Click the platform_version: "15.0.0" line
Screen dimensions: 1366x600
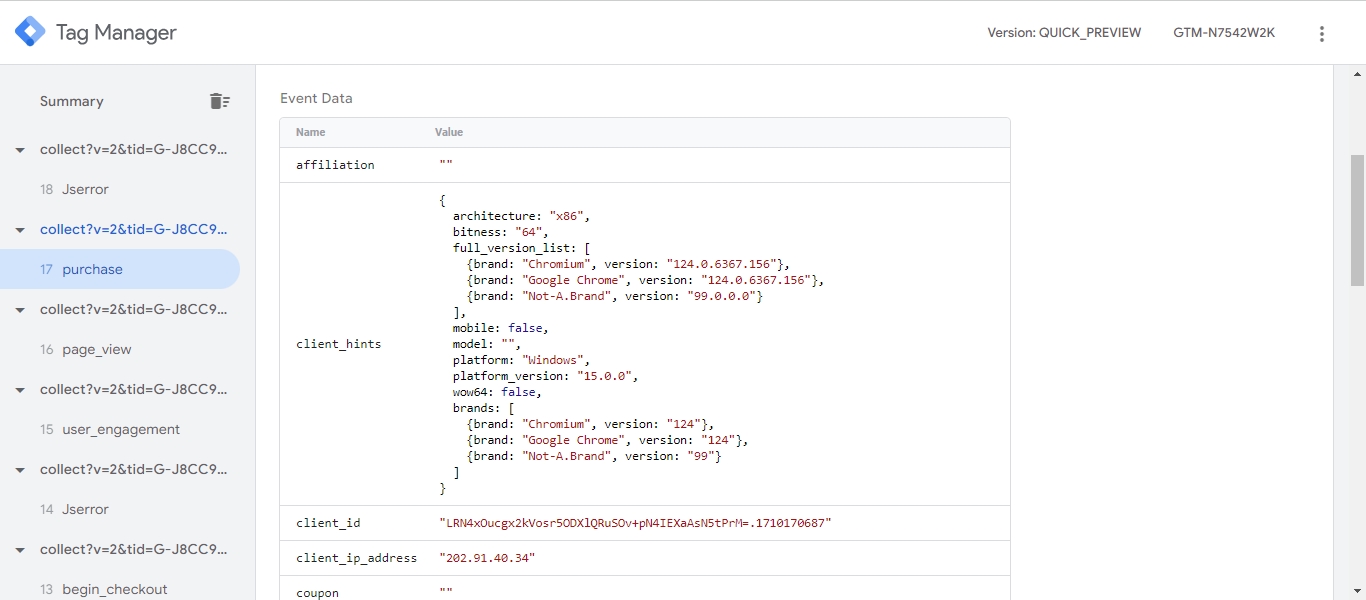(545, 376)
